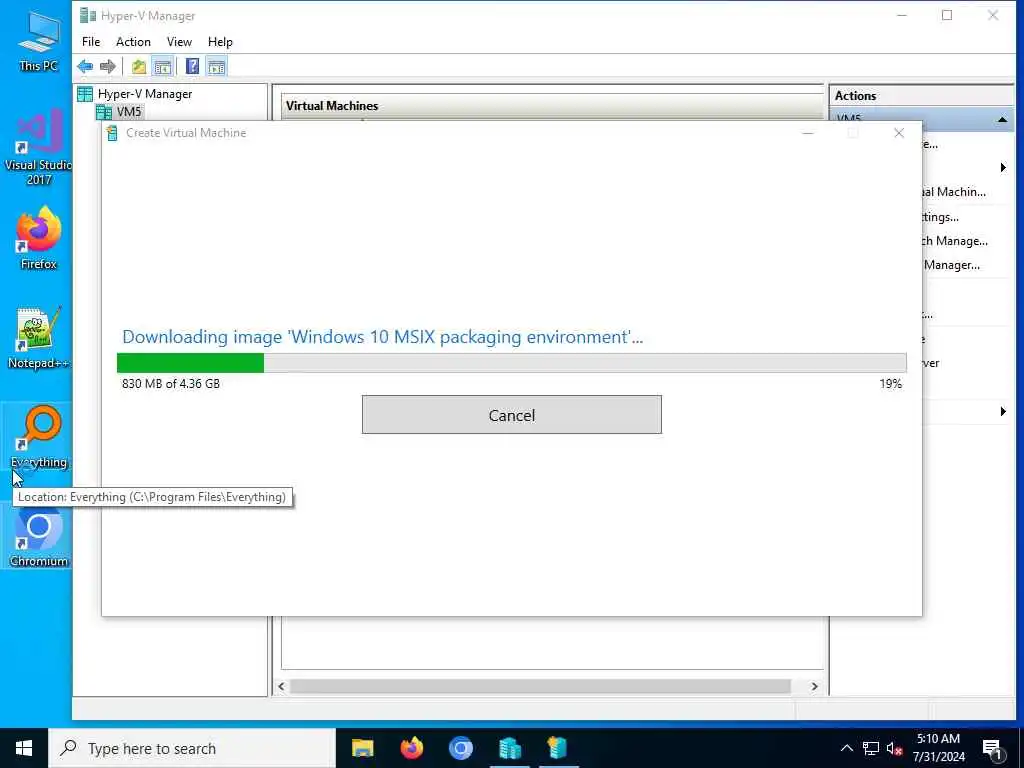Image resolution: width=1024 pixels, height=768 pixels.
Task: Expand the lower submenu arrow in Actions pane
Action: pyautogui.click(x=1002, y=411)
